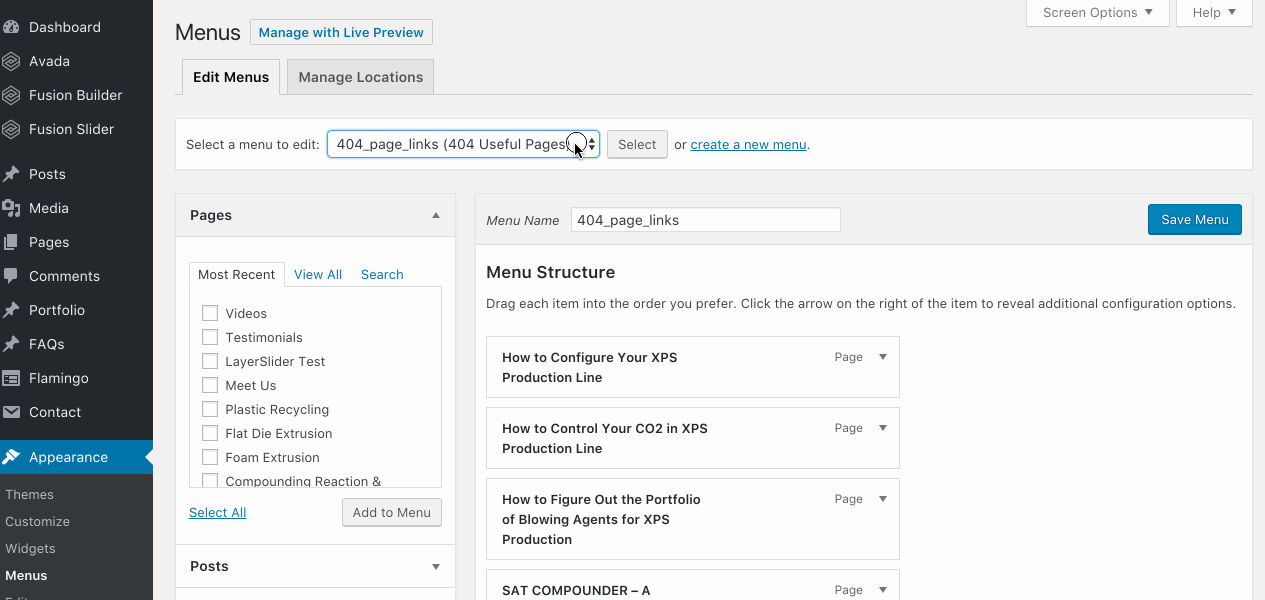Select the Most Recent pages tab
1265x600 pixels.
[237, 274]
